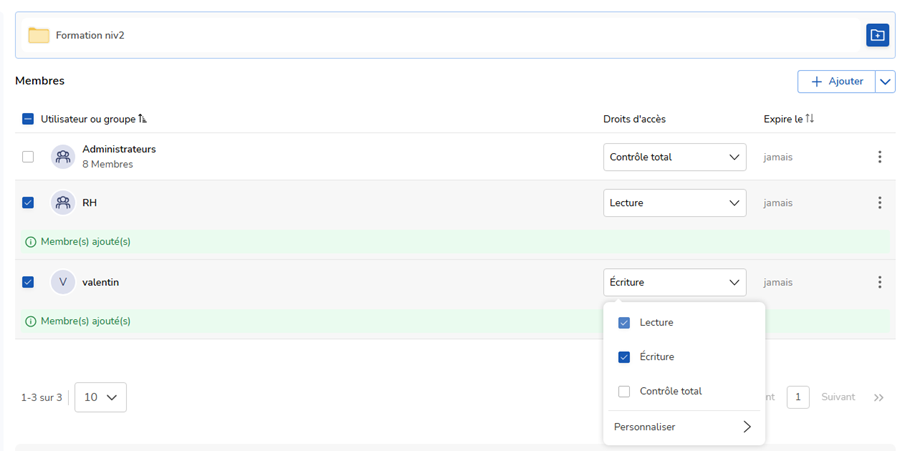Open three-dot menu for valentin row
Viewport: 900px width, 451px height.
click(x=879, y=282)
